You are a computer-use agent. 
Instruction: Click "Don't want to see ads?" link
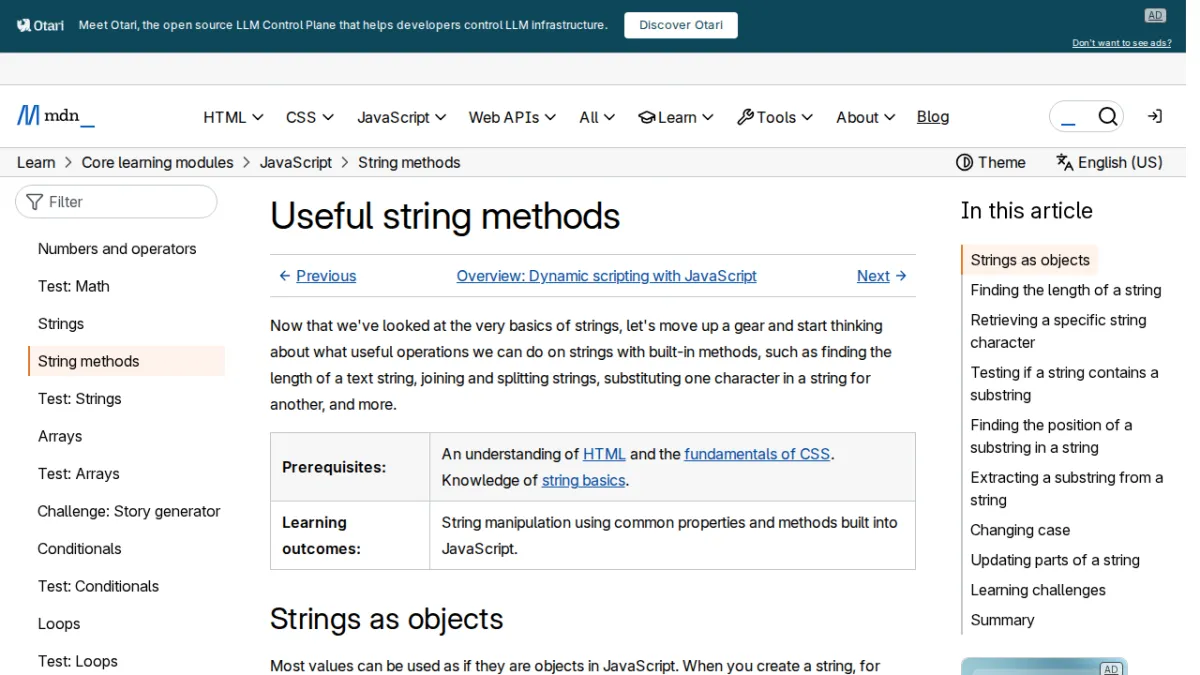click(1122, 43)
